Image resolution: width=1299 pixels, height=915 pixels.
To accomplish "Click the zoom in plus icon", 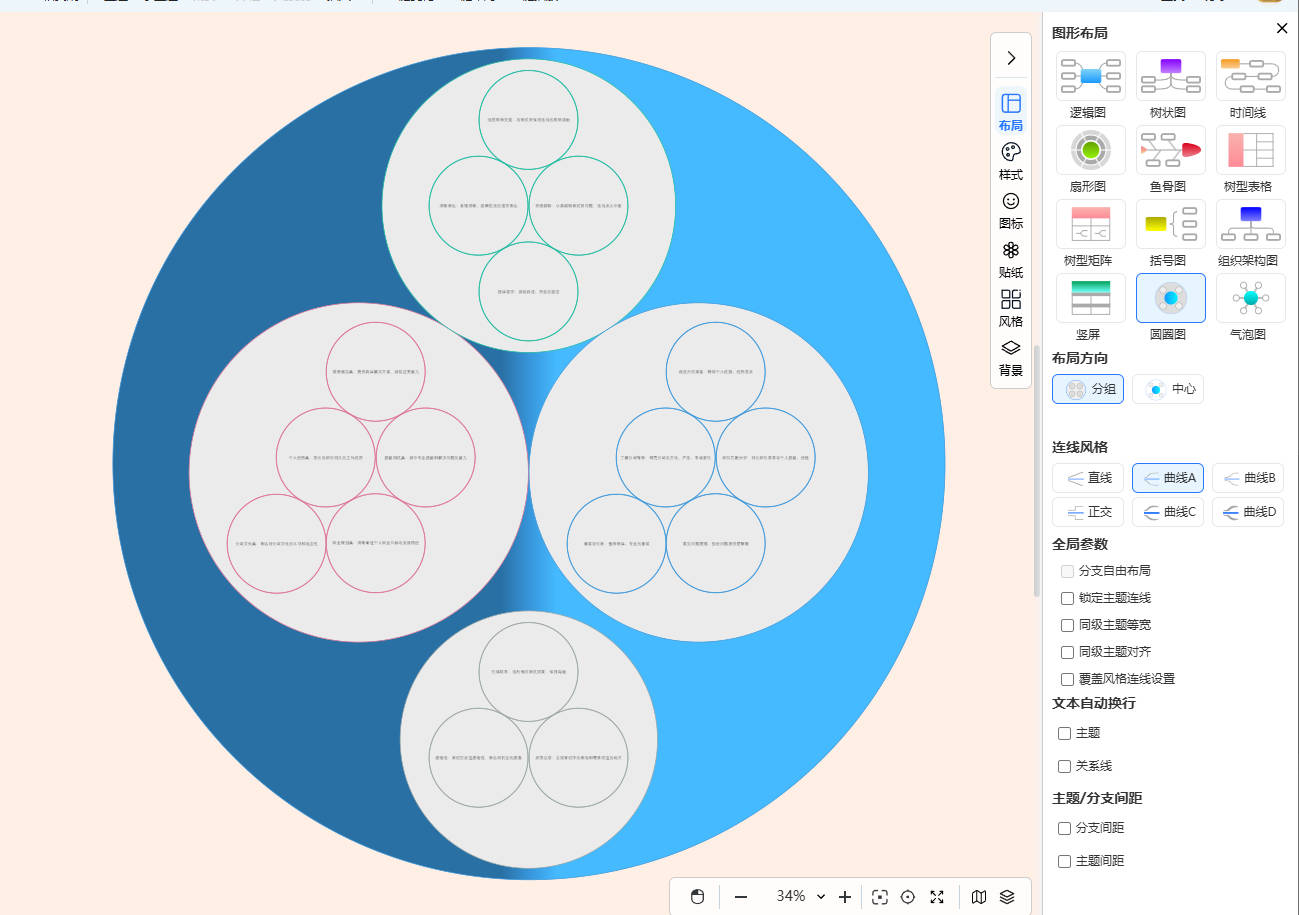I will click(x=845, y=897).
